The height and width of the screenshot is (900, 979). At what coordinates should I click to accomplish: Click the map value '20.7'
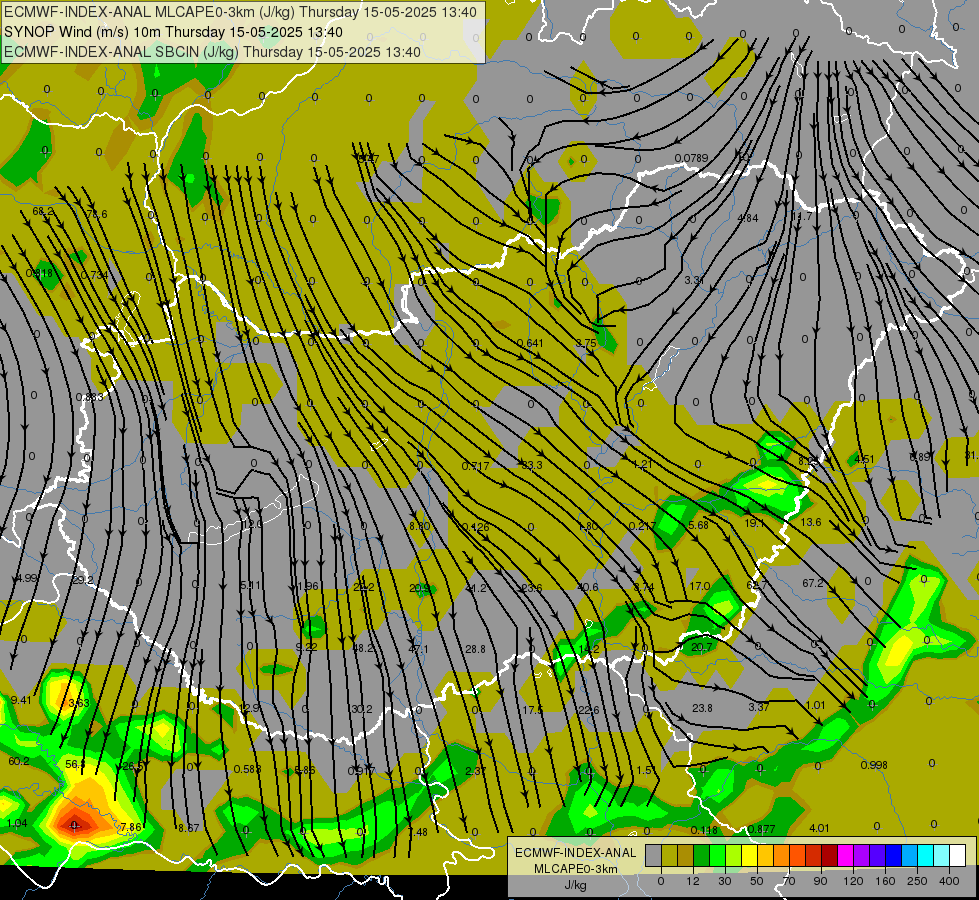(x=702, y=647)
